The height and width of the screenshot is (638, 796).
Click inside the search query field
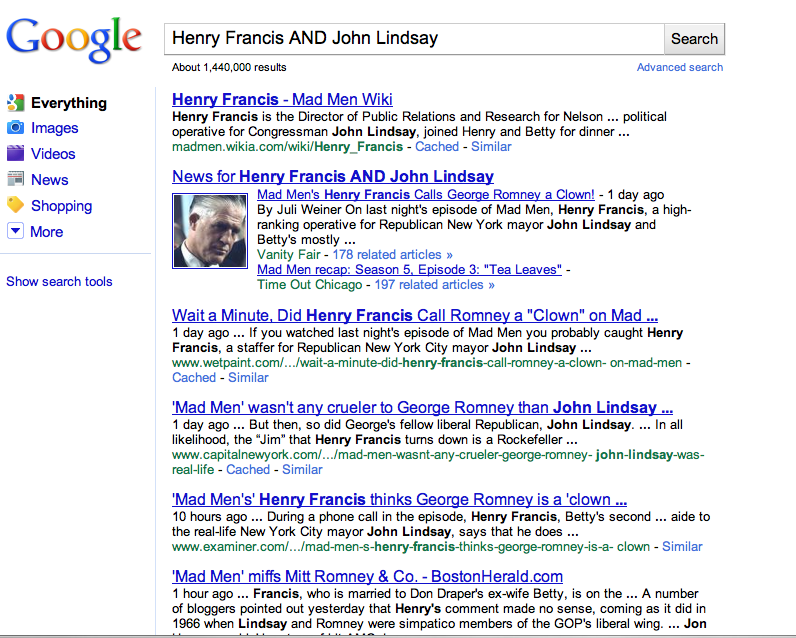(x=414, y=39)
